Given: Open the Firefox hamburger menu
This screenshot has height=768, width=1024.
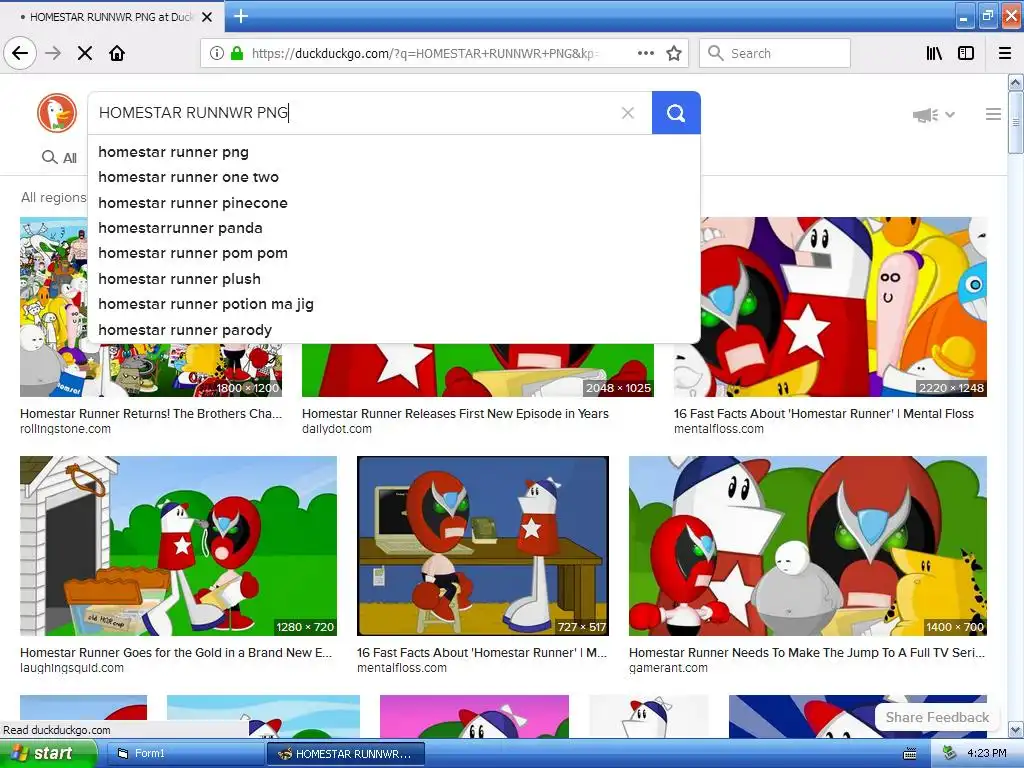Looking at the screenshot, I should coord(1005,53).
